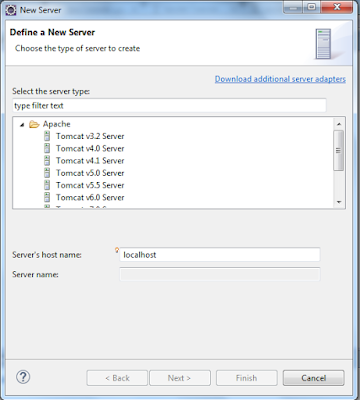This screenshot has width=360, height=400.
Task: Click the server list scroll down arrow
Action: [x=339, y=202]
